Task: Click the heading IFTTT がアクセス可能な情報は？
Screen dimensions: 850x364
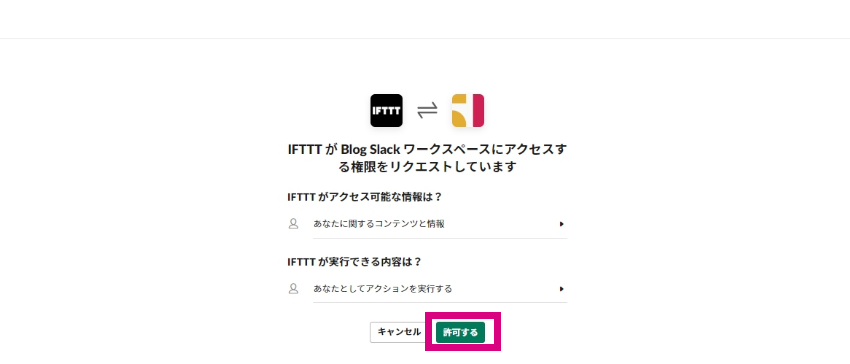Action: tap(365, 197)
